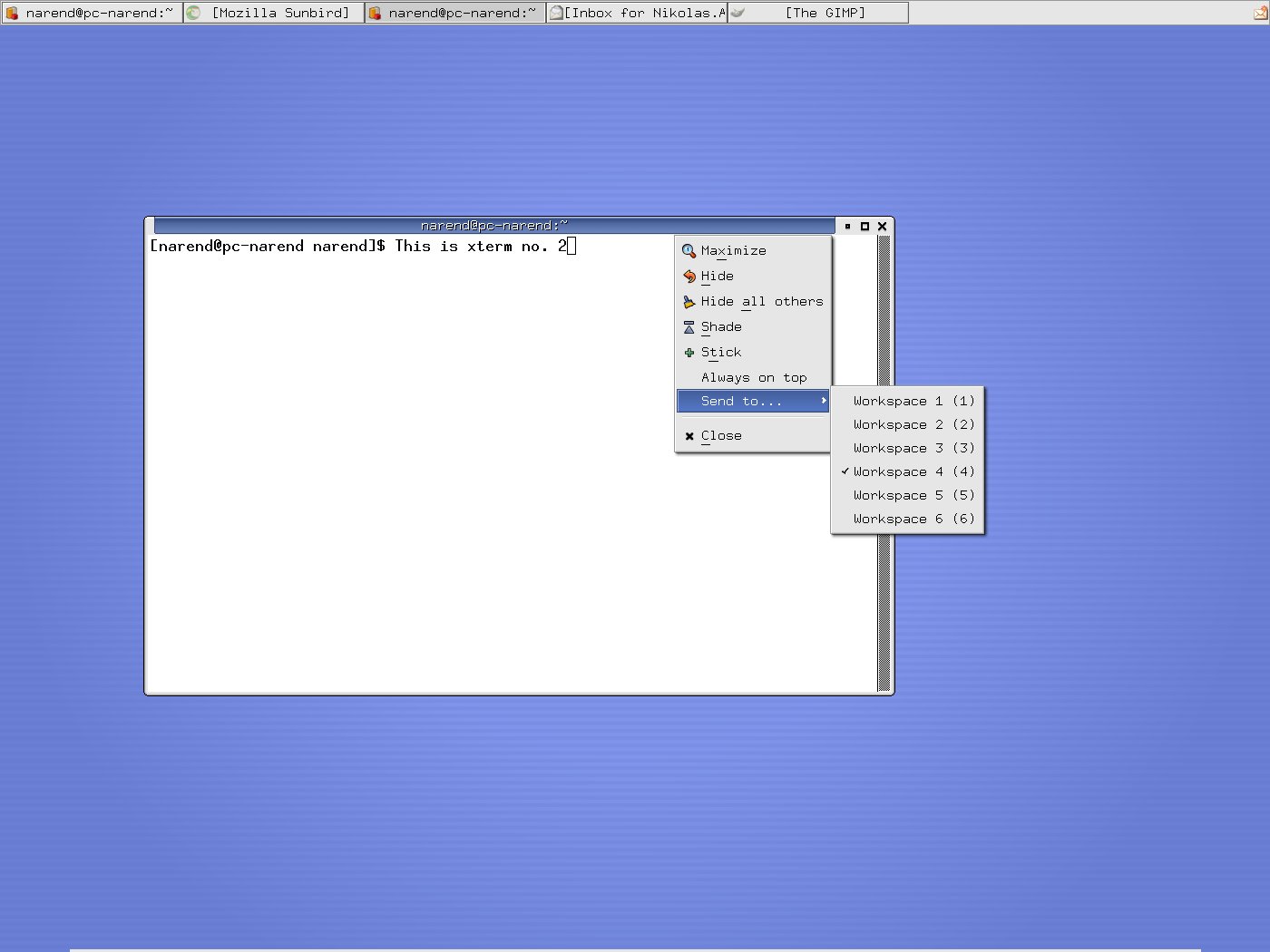The image size is (1270, 952).
Task: Click the iconify dot button in titlebar
Action: (x=847, y=226)
